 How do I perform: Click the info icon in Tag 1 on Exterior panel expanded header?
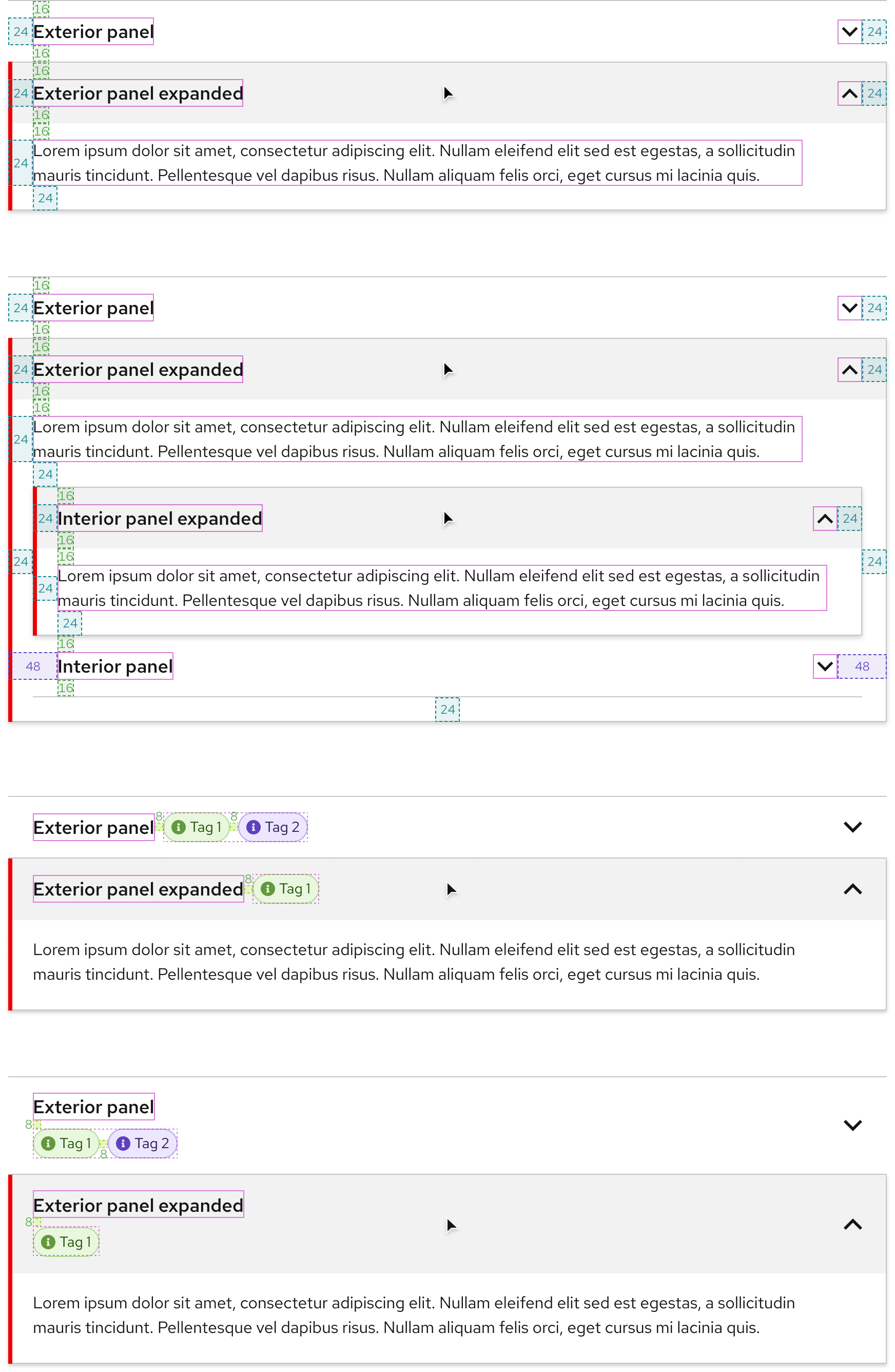click(x=269, y=888)
